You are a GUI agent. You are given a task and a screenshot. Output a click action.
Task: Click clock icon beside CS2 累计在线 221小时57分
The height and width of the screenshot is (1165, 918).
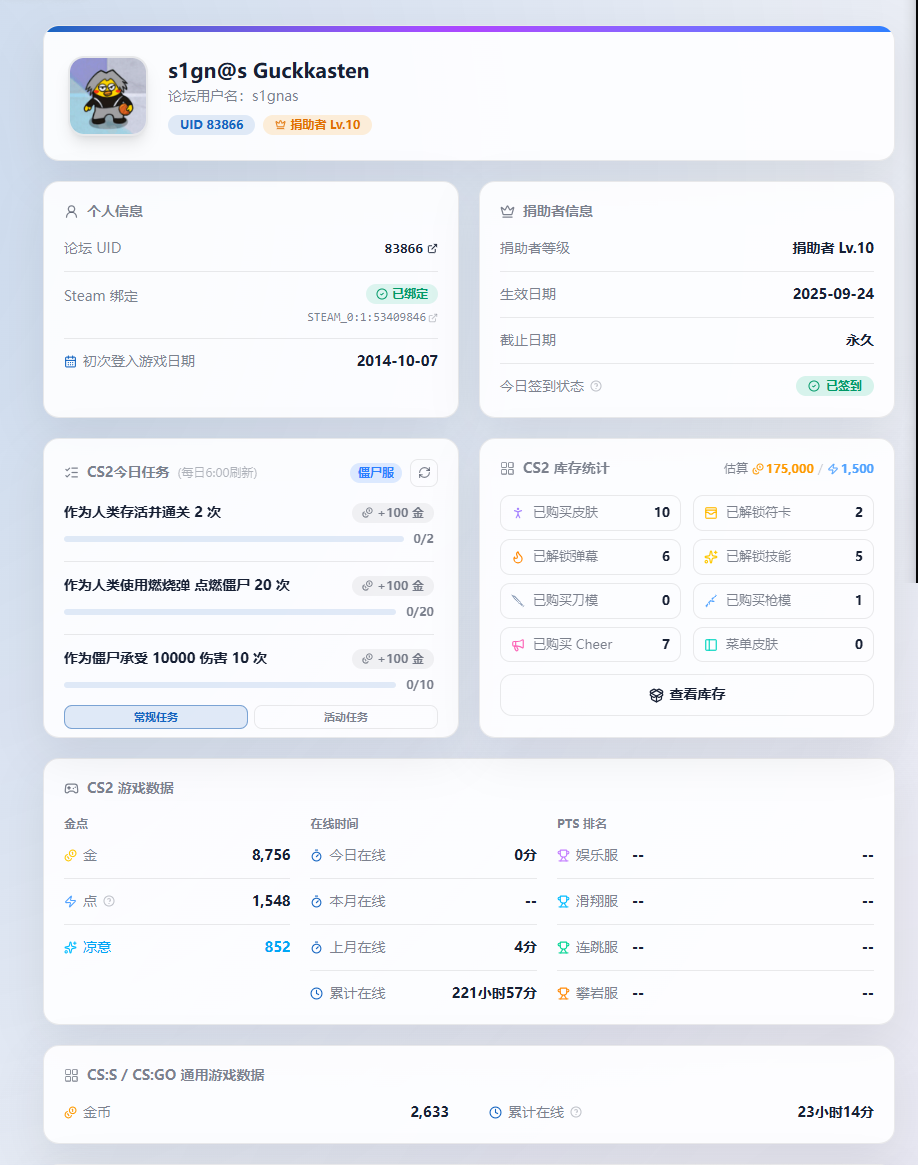316,993
